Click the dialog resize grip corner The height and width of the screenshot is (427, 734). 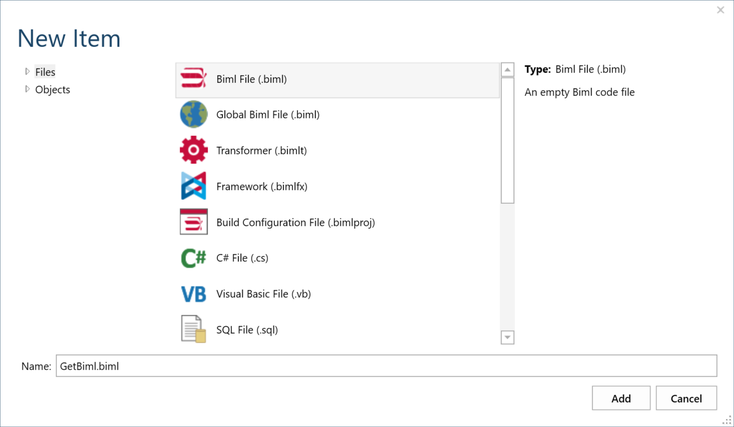tap(727, 421)
